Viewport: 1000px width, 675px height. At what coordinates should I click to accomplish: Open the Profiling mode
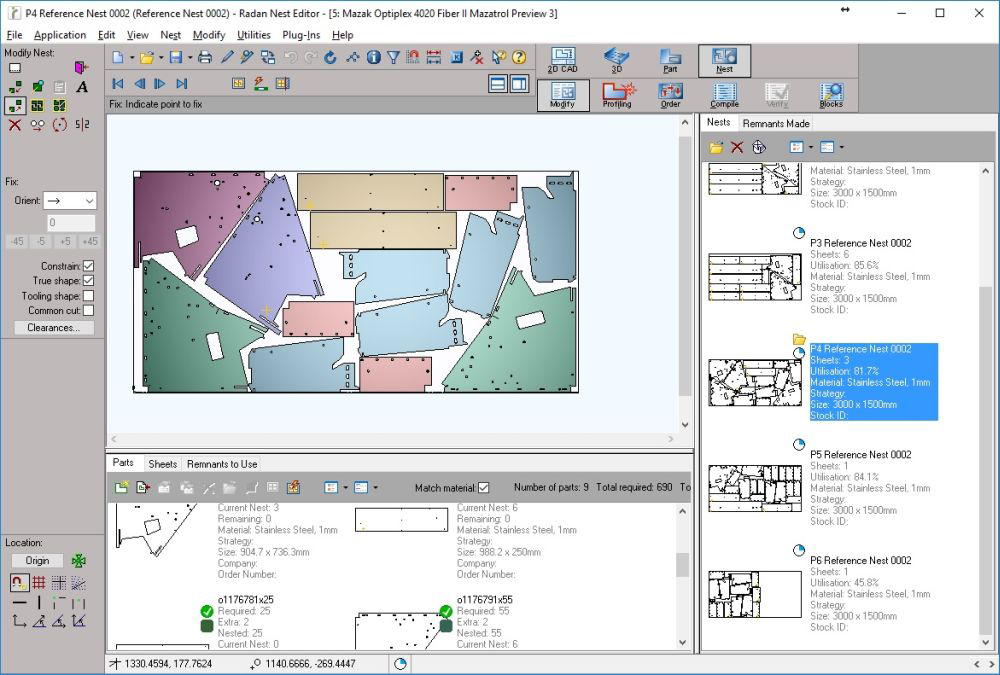[617, 94]
